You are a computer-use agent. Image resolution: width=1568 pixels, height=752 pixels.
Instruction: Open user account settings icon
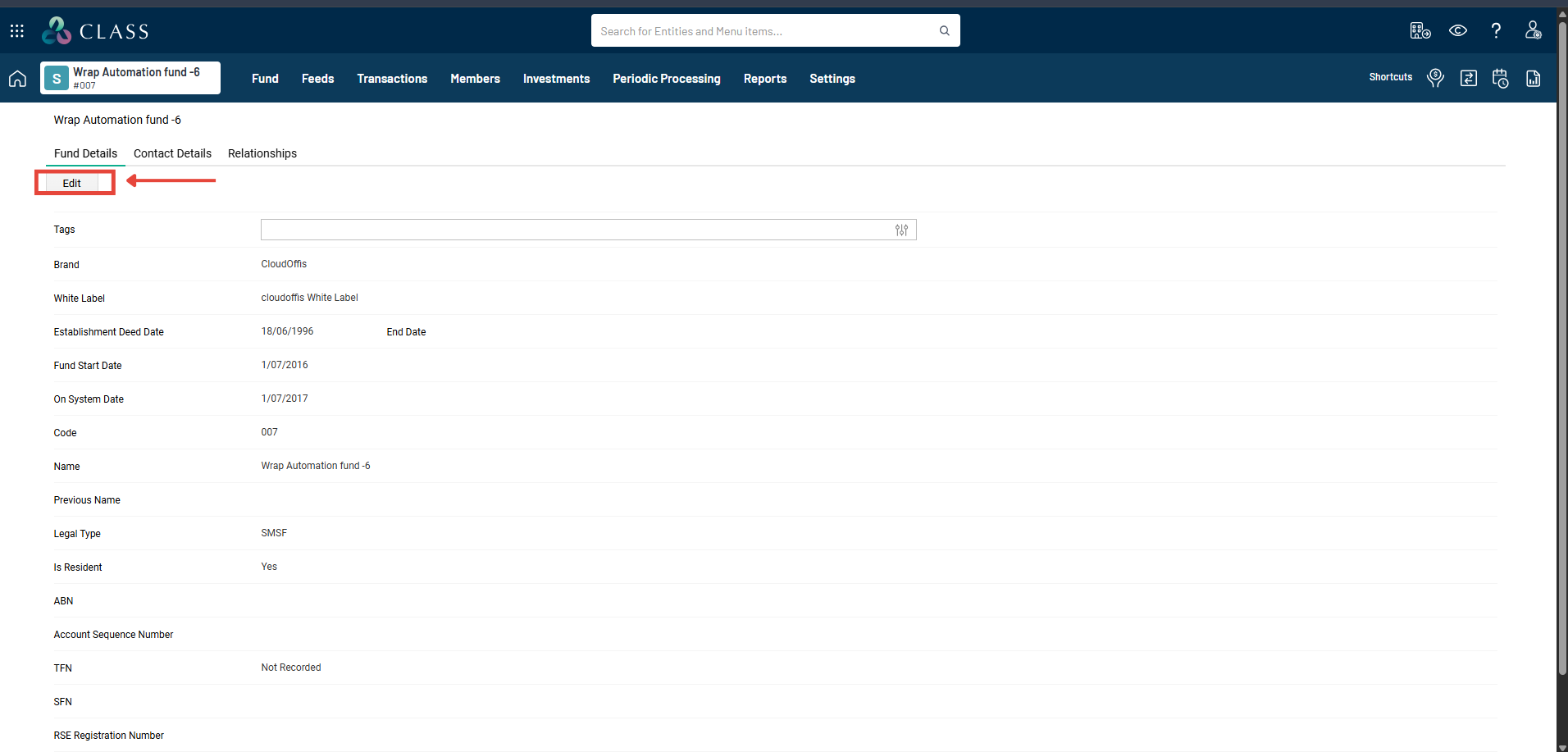click(x=1533, y=31)
